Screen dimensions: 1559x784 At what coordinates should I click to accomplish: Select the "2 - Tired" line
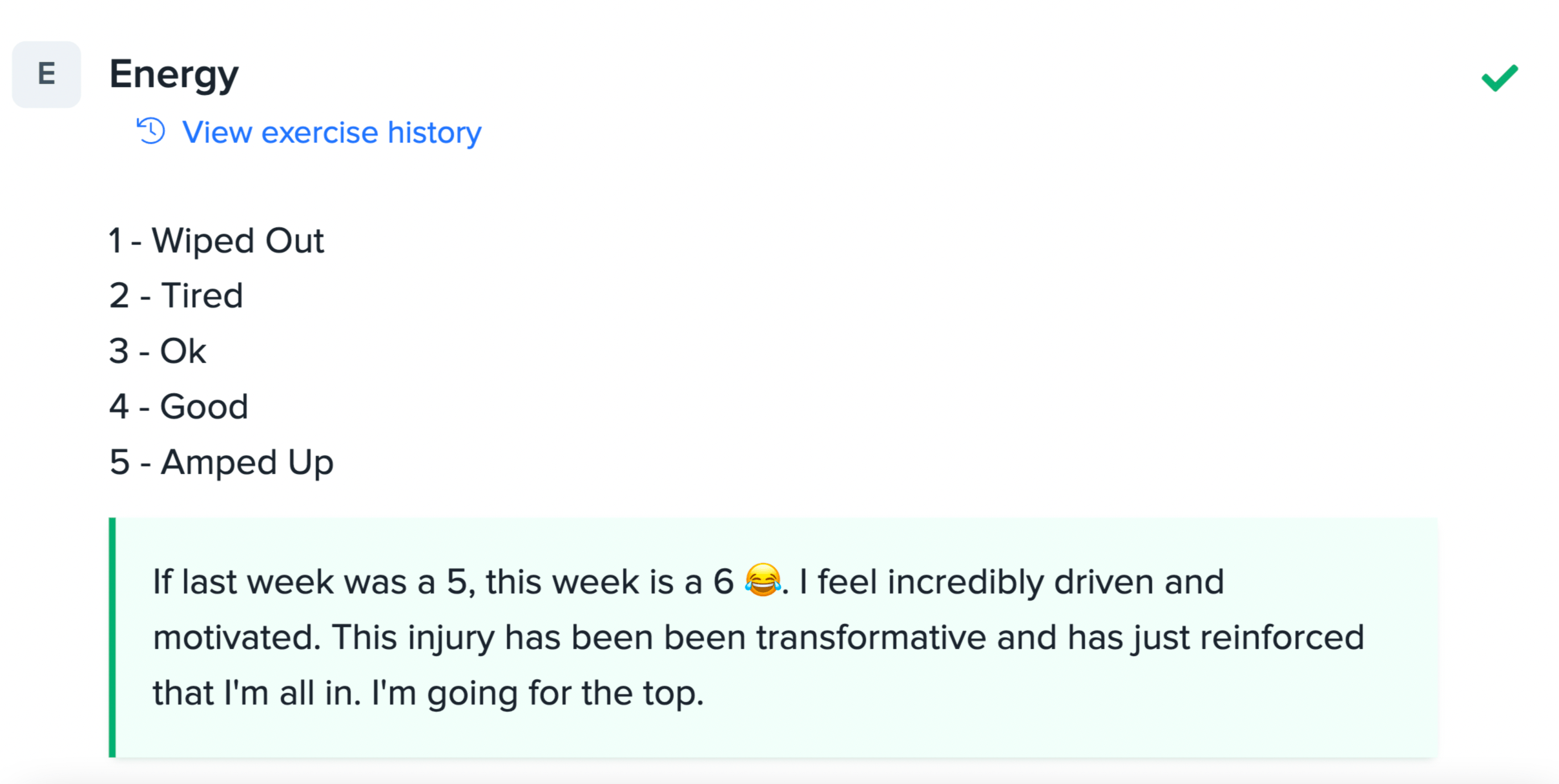176,296
